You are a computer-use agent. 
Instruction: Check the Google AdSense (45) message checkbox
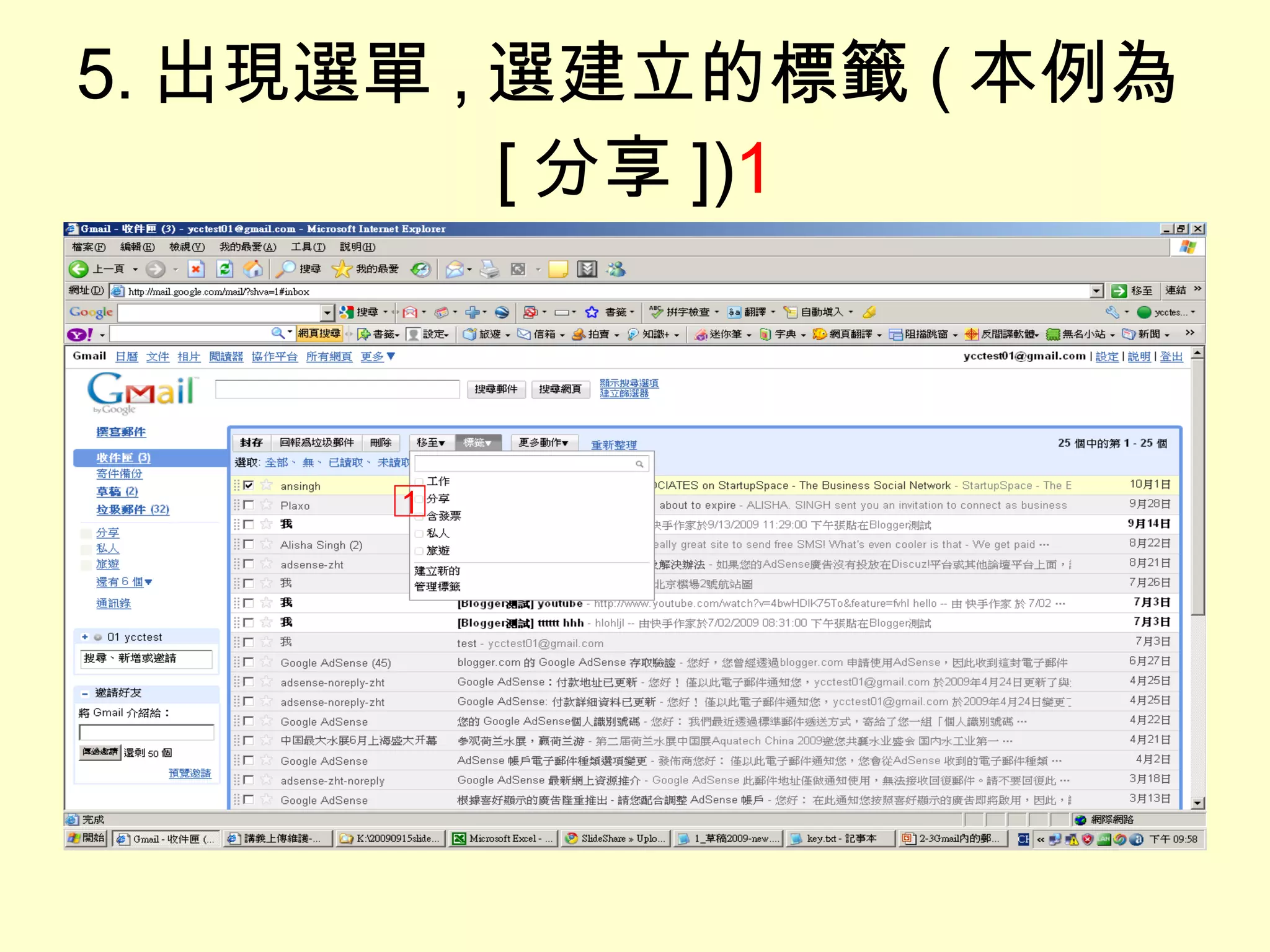pos(249,662)
